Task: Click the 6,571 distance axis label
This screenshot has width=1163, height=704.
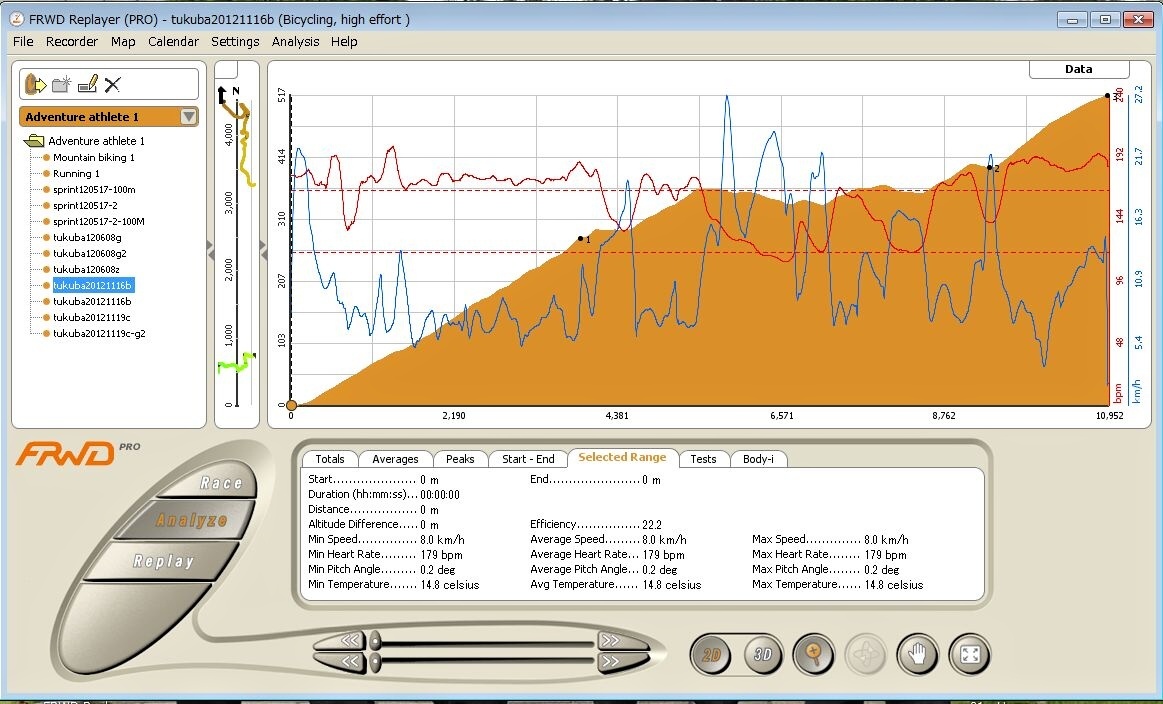Action: tap(782, 415)
